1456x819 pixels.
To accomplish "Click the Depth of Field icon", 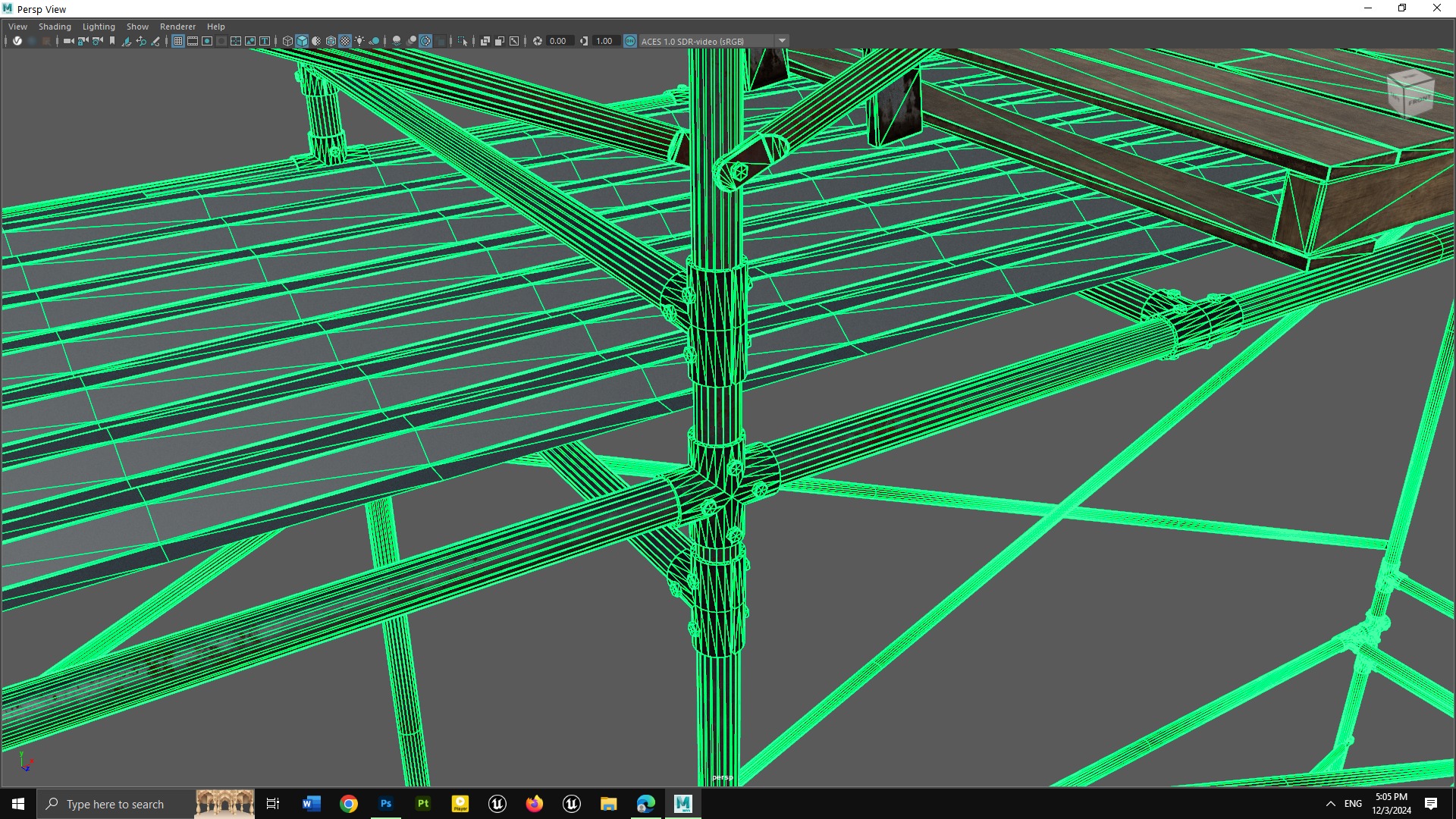I will pyautogui.click(x=440, y=41).
